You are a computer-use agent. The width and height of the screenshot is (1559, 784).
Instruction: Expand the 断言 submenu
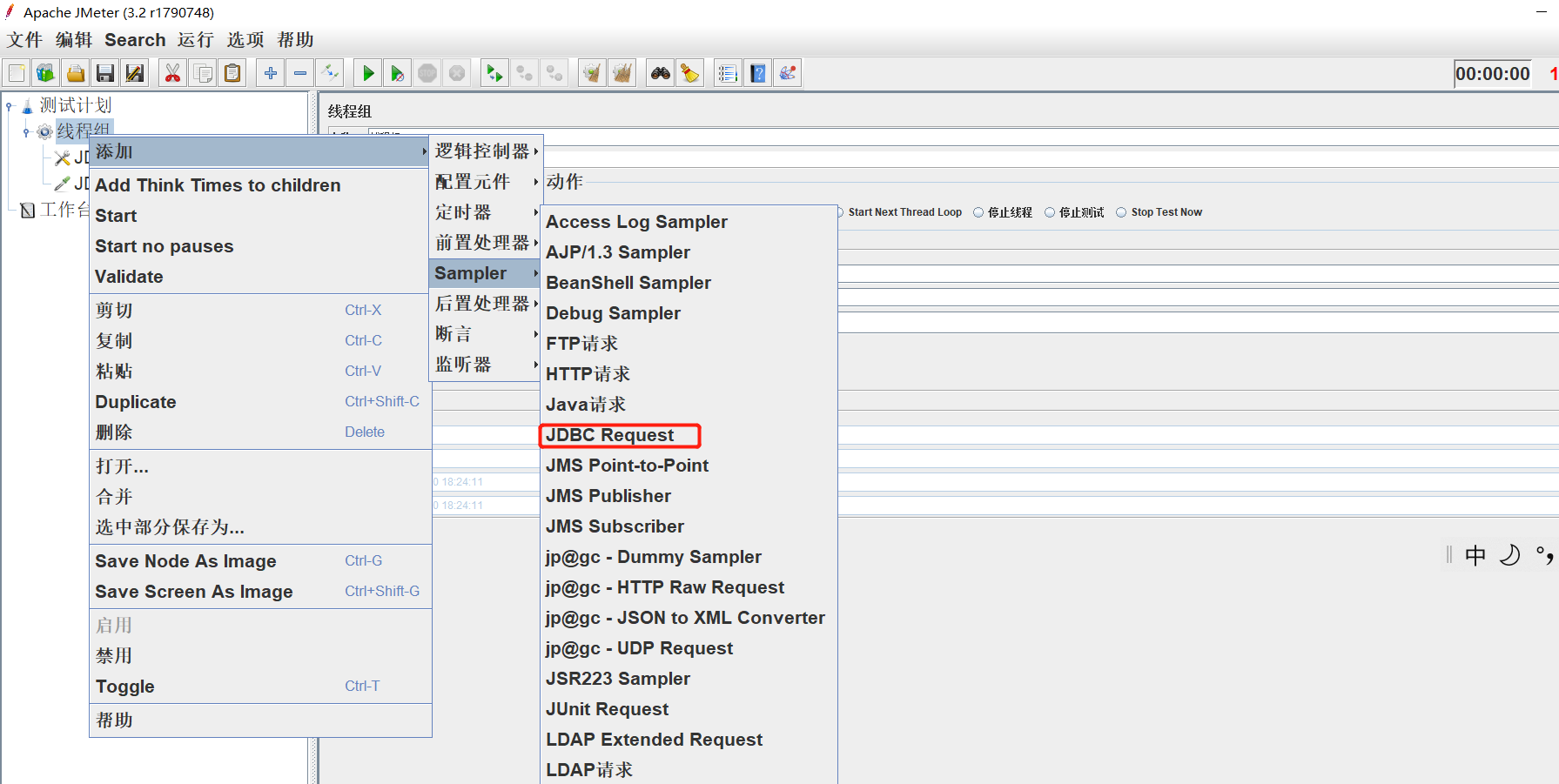pos(486,334)
